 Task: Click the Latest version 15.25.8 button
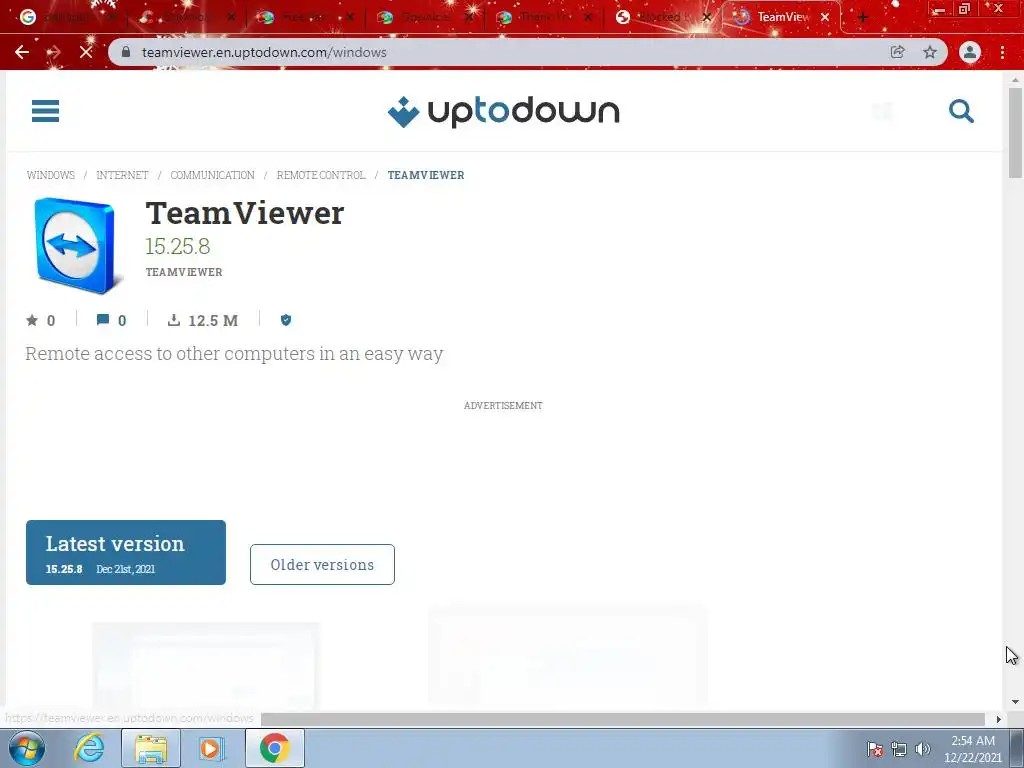pyautogui.click(x=126, y=552)
